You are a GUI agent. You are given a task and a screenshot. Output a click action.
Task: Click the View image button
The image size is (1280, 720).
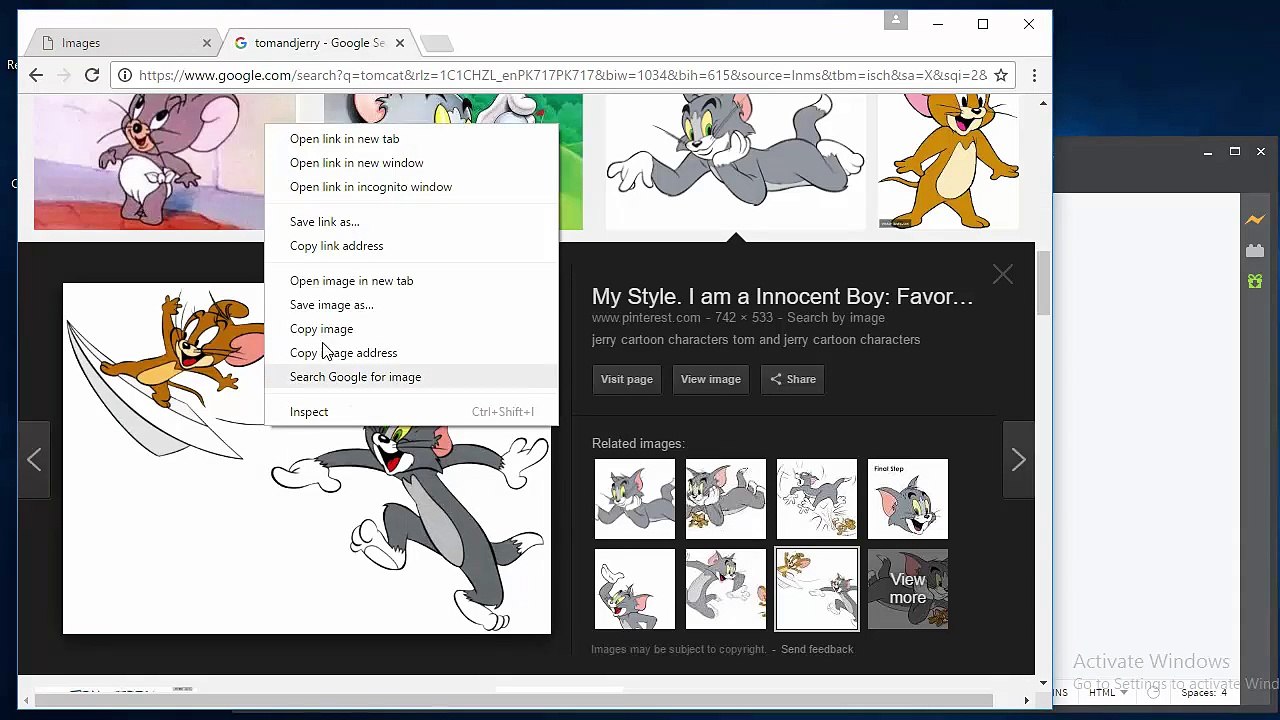[x=711, y=379]
